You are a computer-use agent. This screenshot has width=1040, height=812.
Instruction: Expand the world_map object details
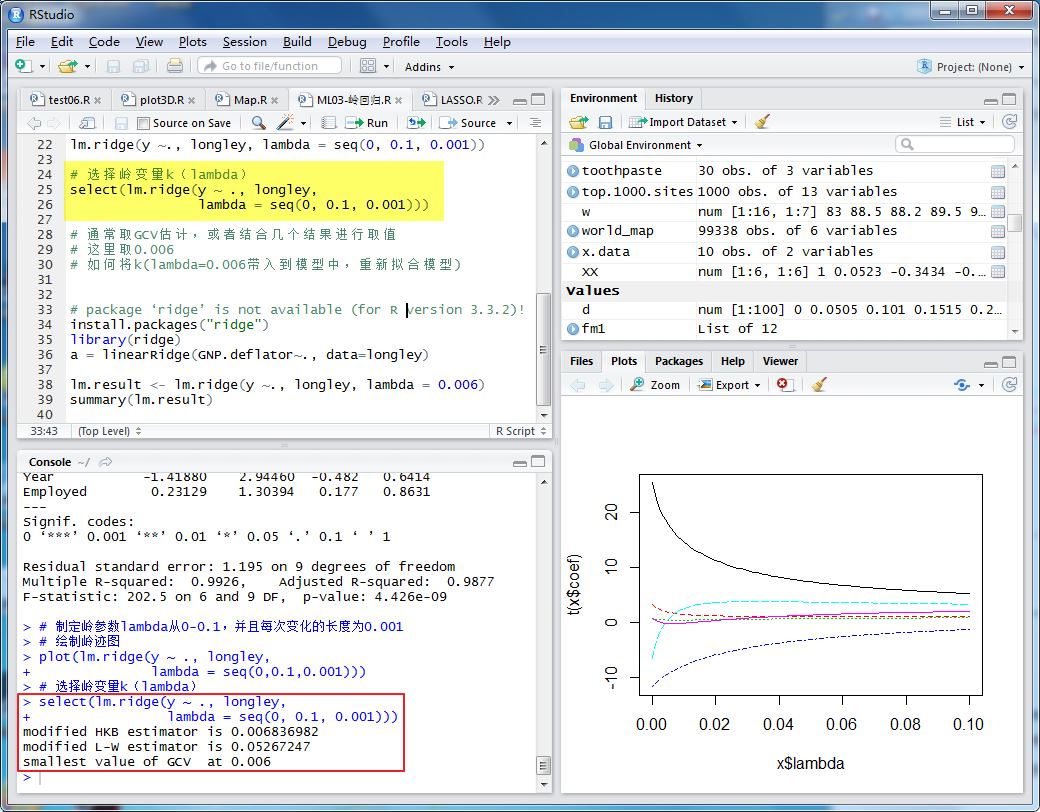coord(573,231)
